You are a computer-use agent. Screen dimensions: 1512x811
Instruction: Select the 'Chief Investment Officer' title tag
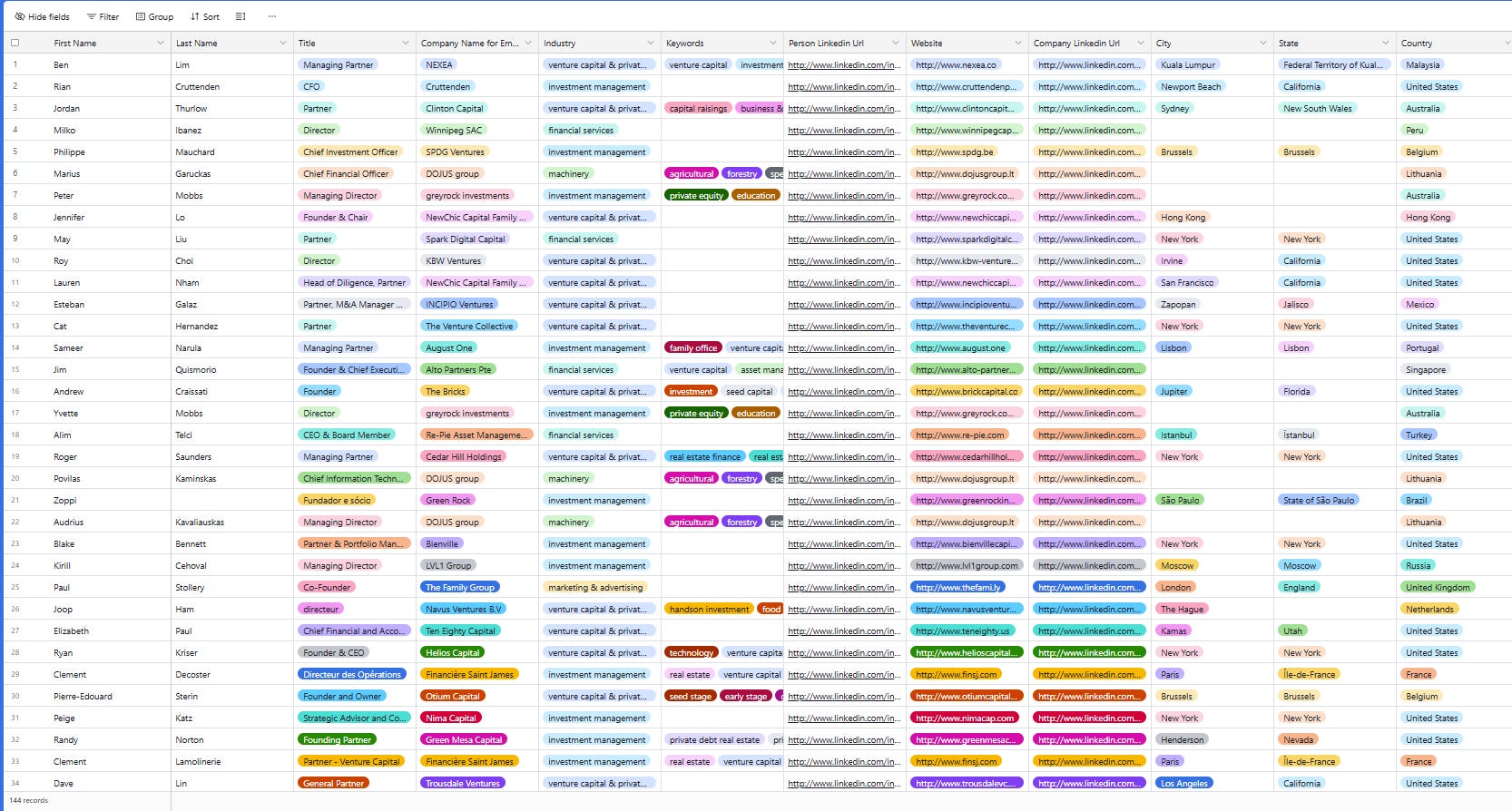[350, 152]
